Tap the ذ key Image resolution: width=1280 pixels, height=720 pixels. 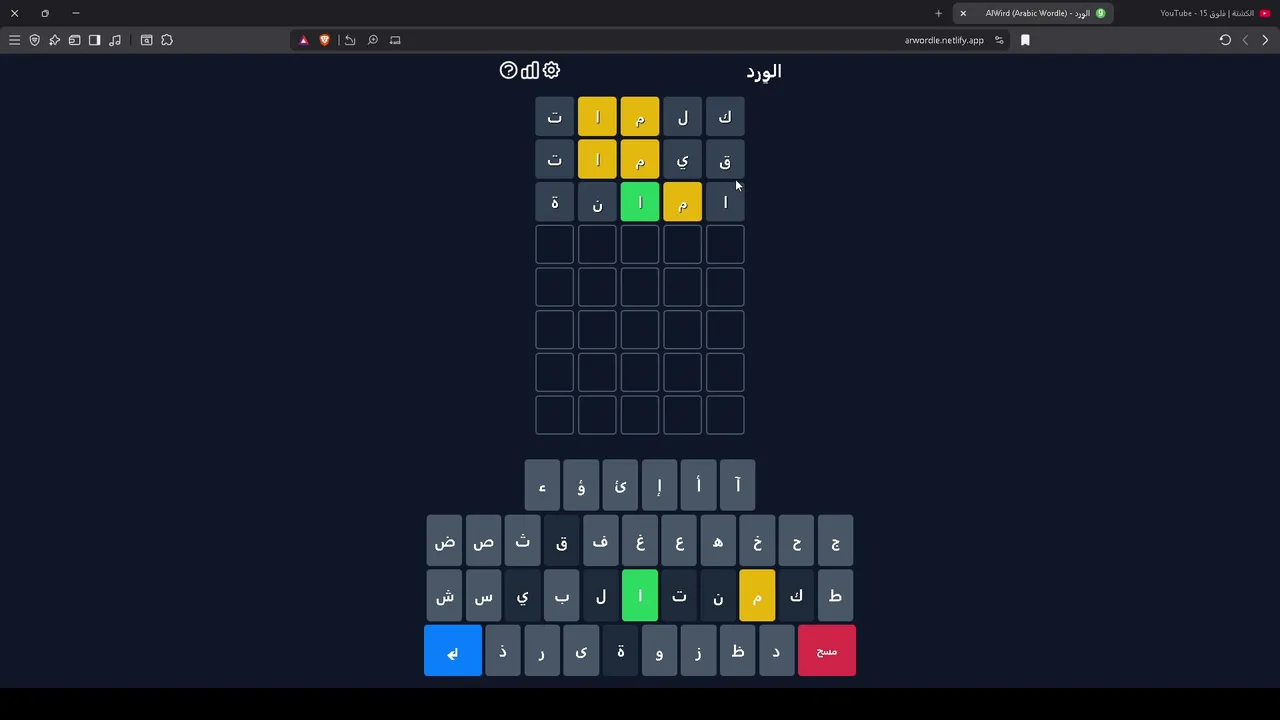coord(503,651)
